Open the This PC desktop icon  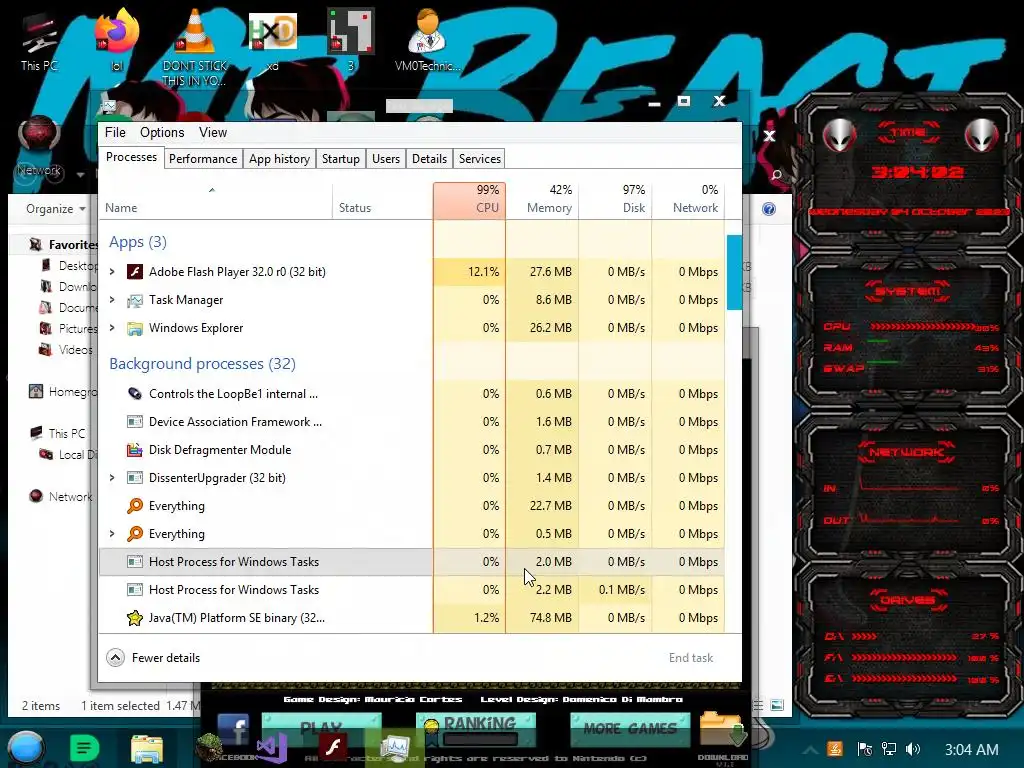tap(39, 40)
